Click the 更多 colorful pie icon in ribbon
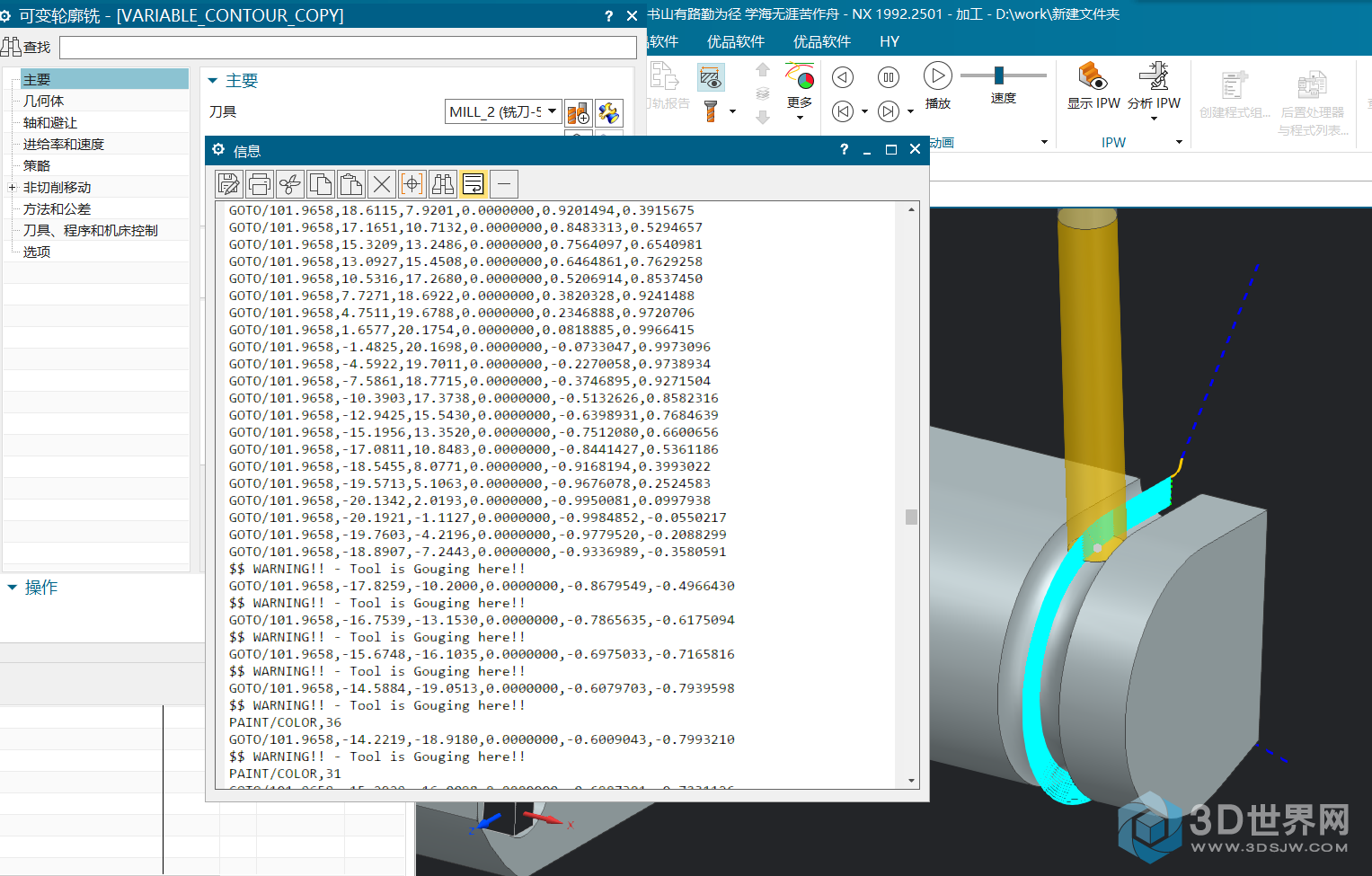 (800, 75)
